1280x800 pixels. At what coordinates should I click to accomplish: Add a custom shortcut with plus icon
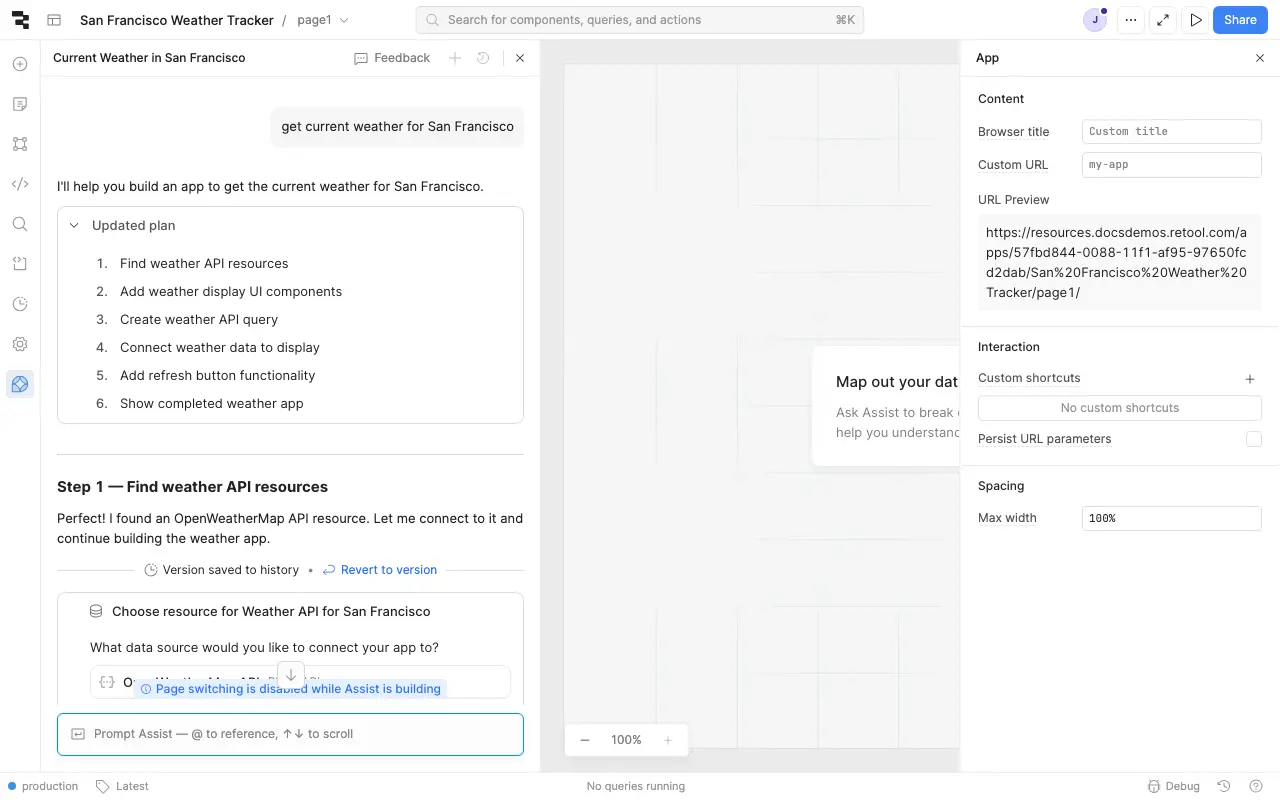coord(1249,379)
